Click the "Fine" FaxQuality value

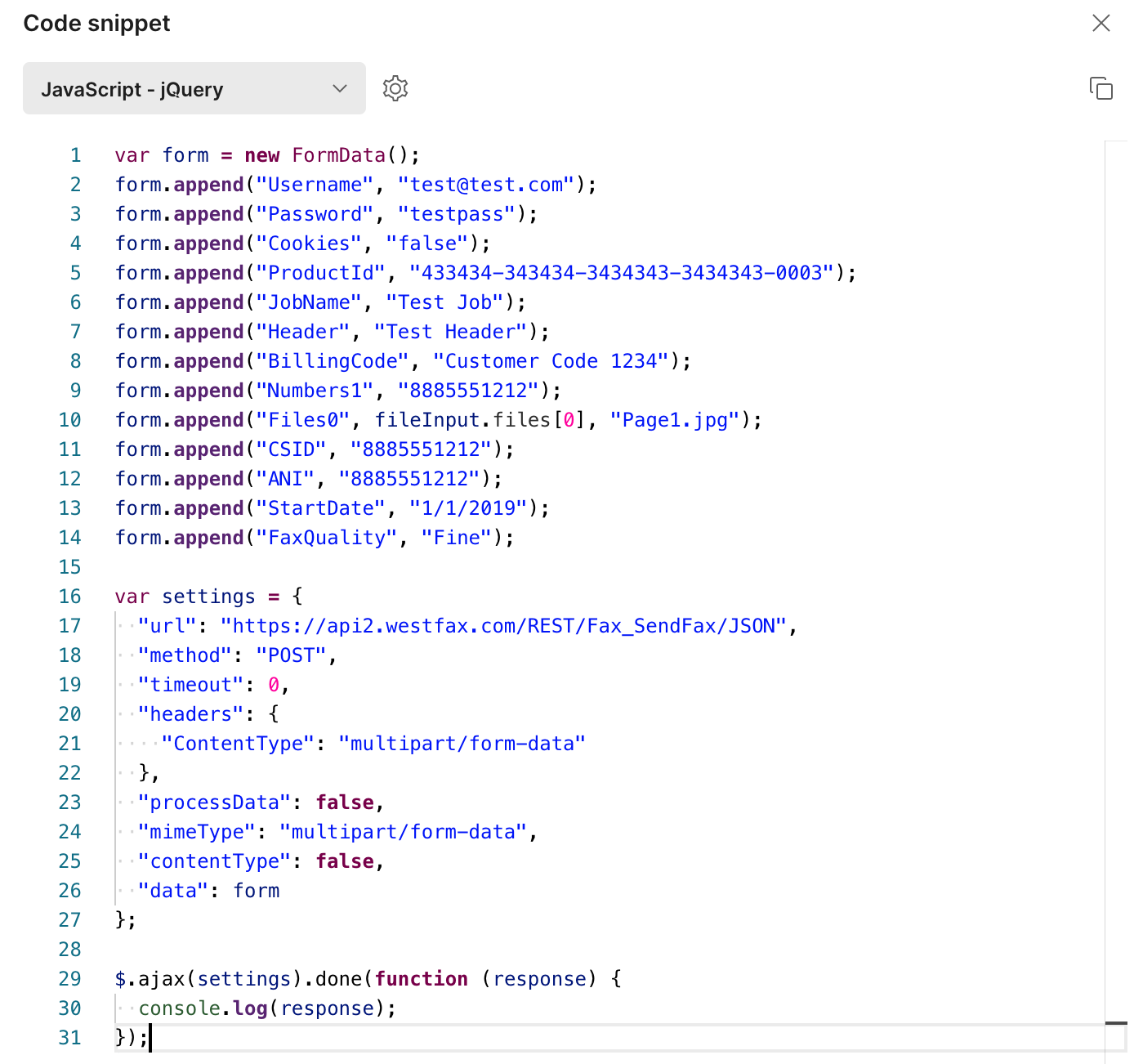point(457,538)
